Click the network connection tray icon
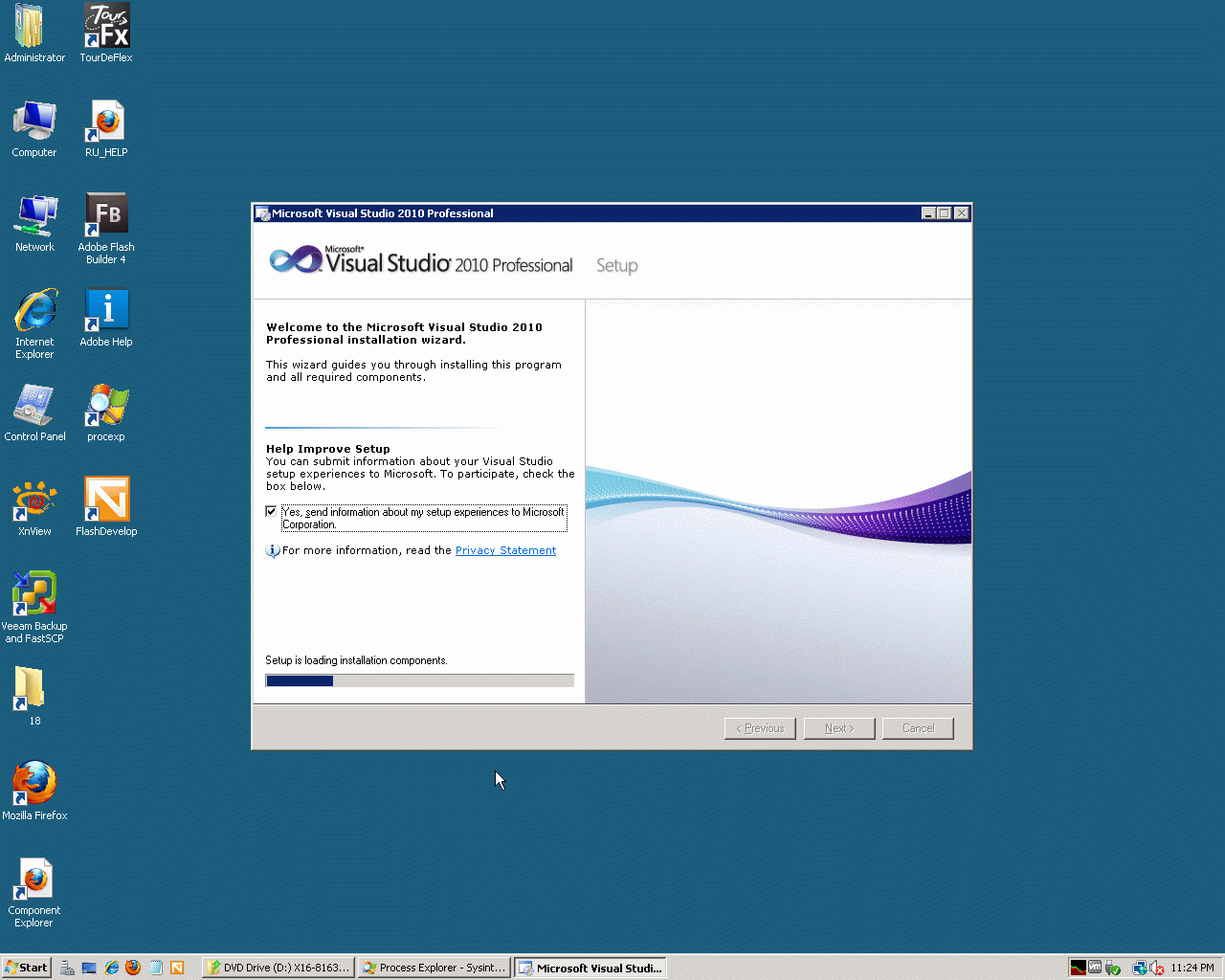 pos(1140,968)
